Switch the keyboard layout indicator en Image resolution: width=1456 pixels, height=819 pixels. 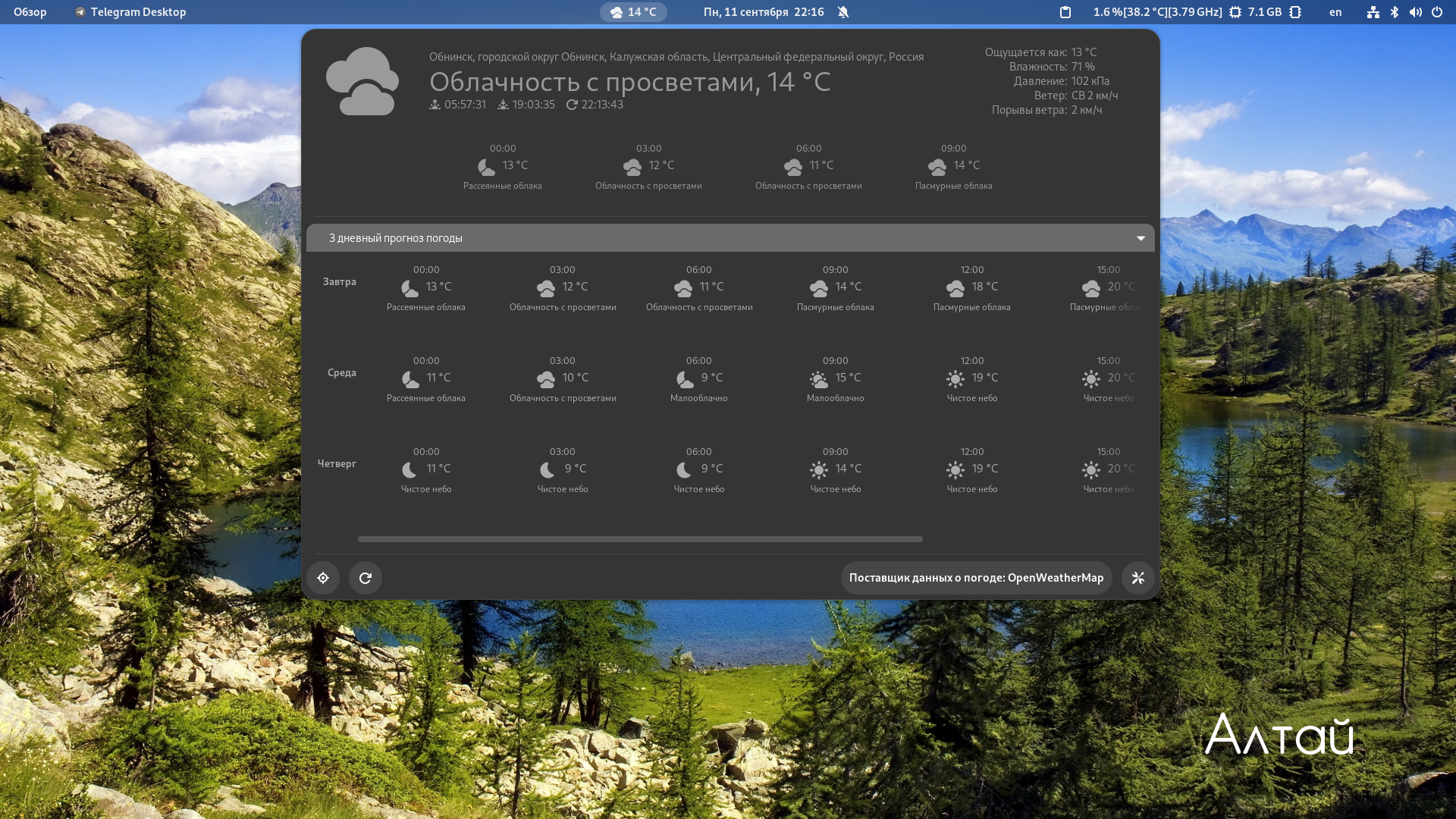(x=1335, y=12)
